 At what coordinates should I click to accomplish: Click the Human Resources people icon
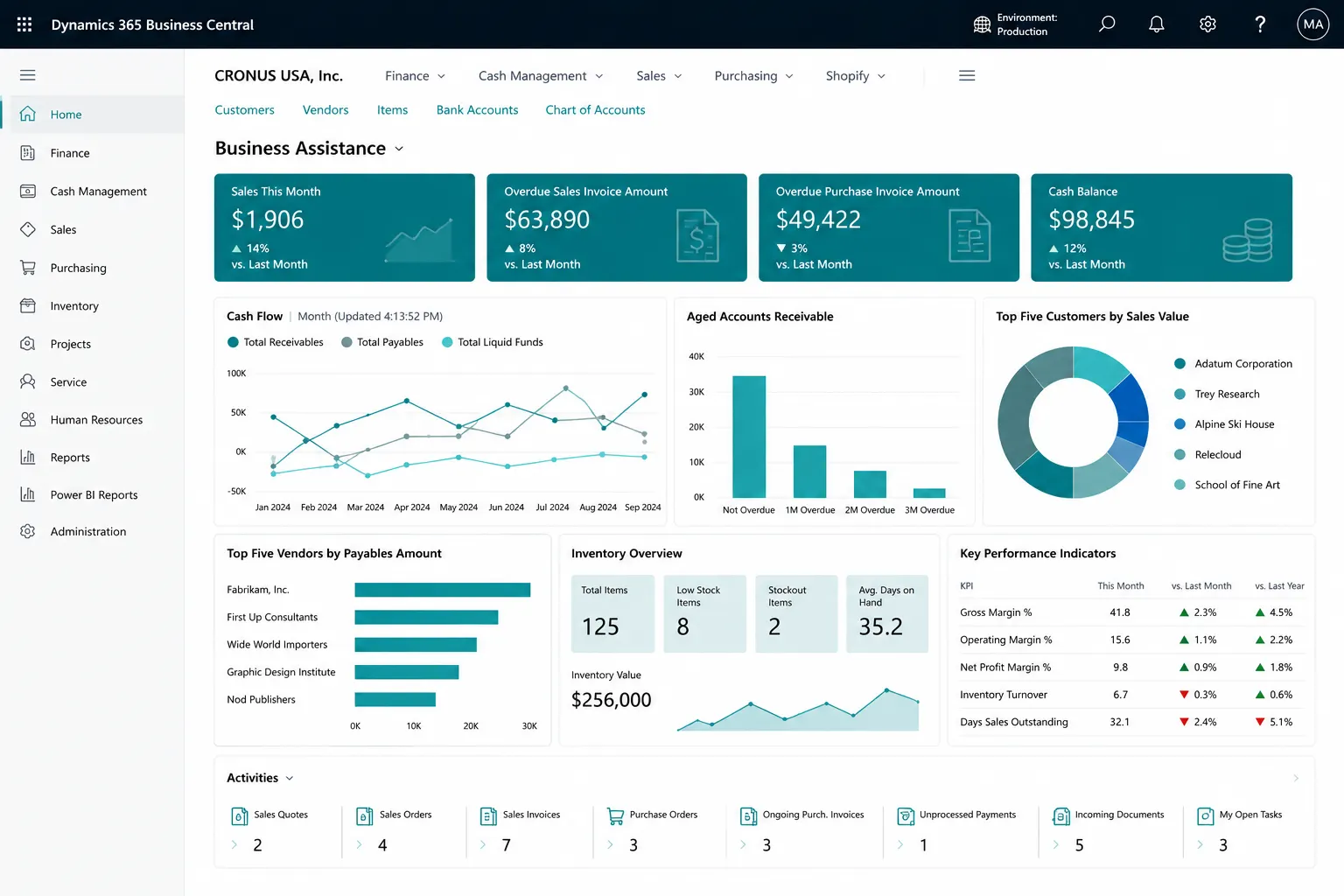[x=28, y=419]
